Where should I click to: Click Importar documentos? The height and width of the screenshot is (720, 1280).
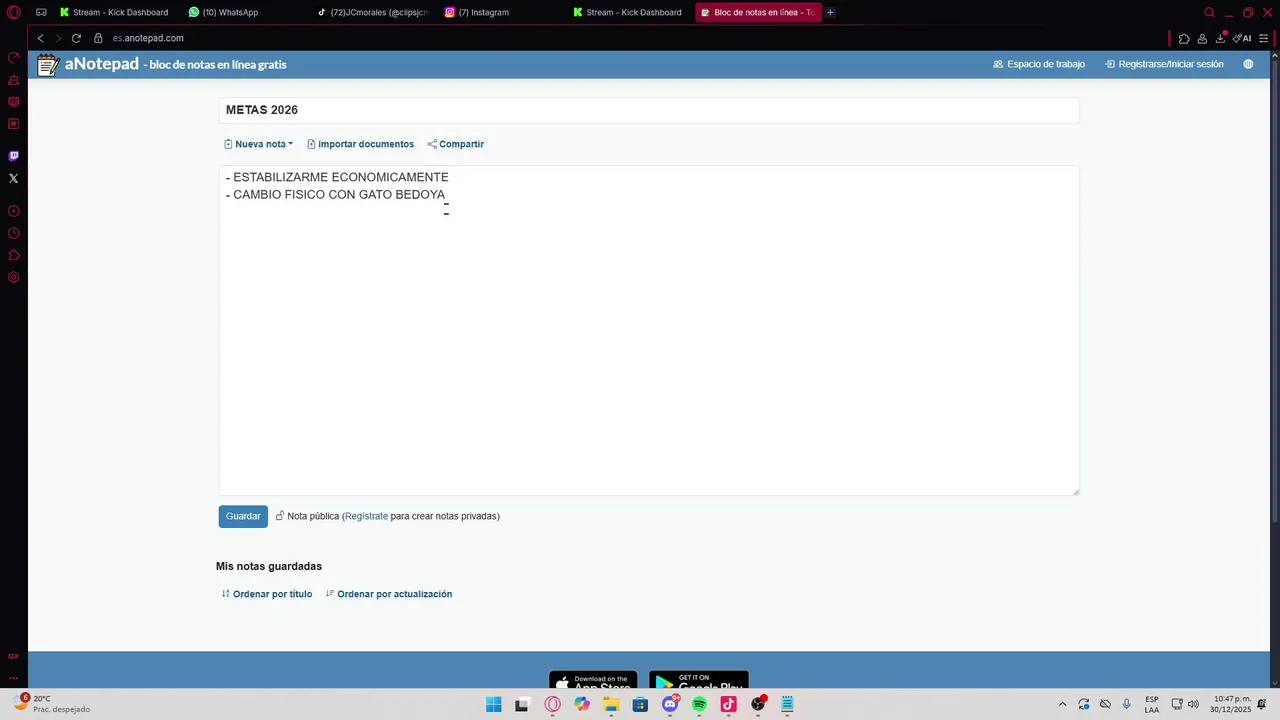(360, 144)
